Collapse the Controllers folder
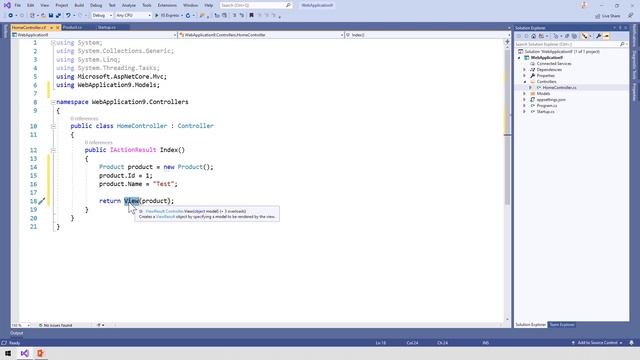The width and height of the screenshot is (640, 360). (524, 82)
